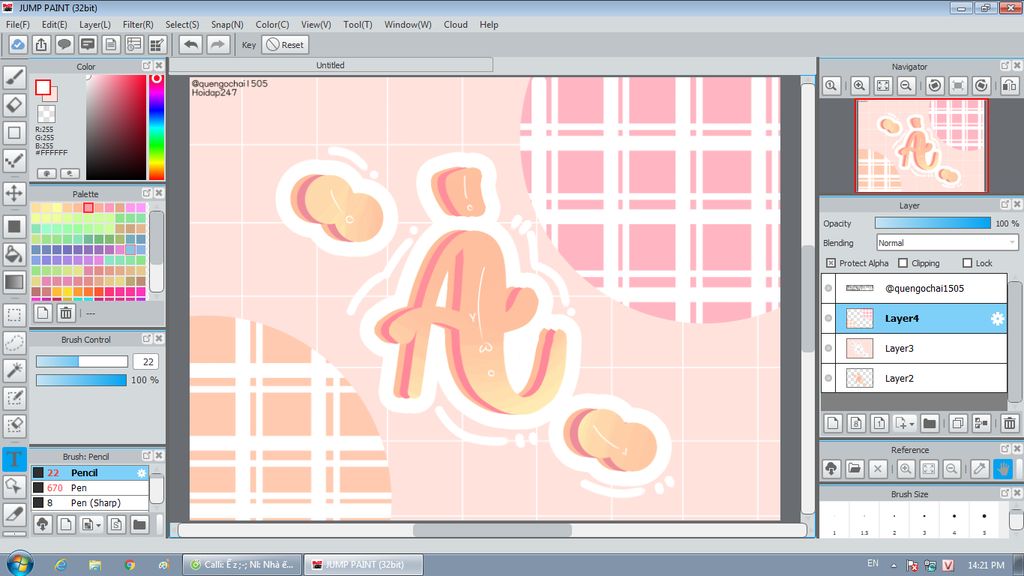This screenshot has width=1024, height=576.
Task: Open the Snap(N) menu
Action: (227, 24)
